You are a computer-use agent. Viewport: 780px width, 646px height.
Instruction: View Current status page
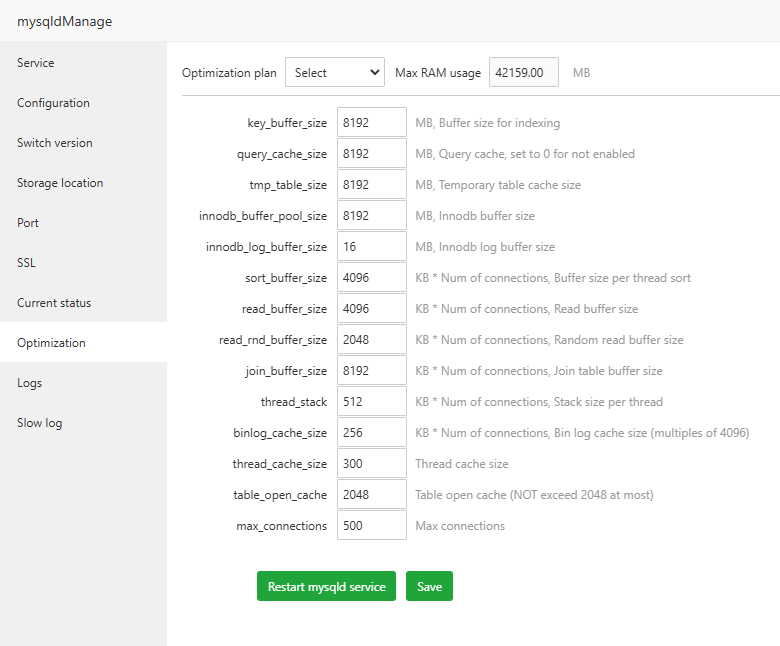(x=54, y=303)
